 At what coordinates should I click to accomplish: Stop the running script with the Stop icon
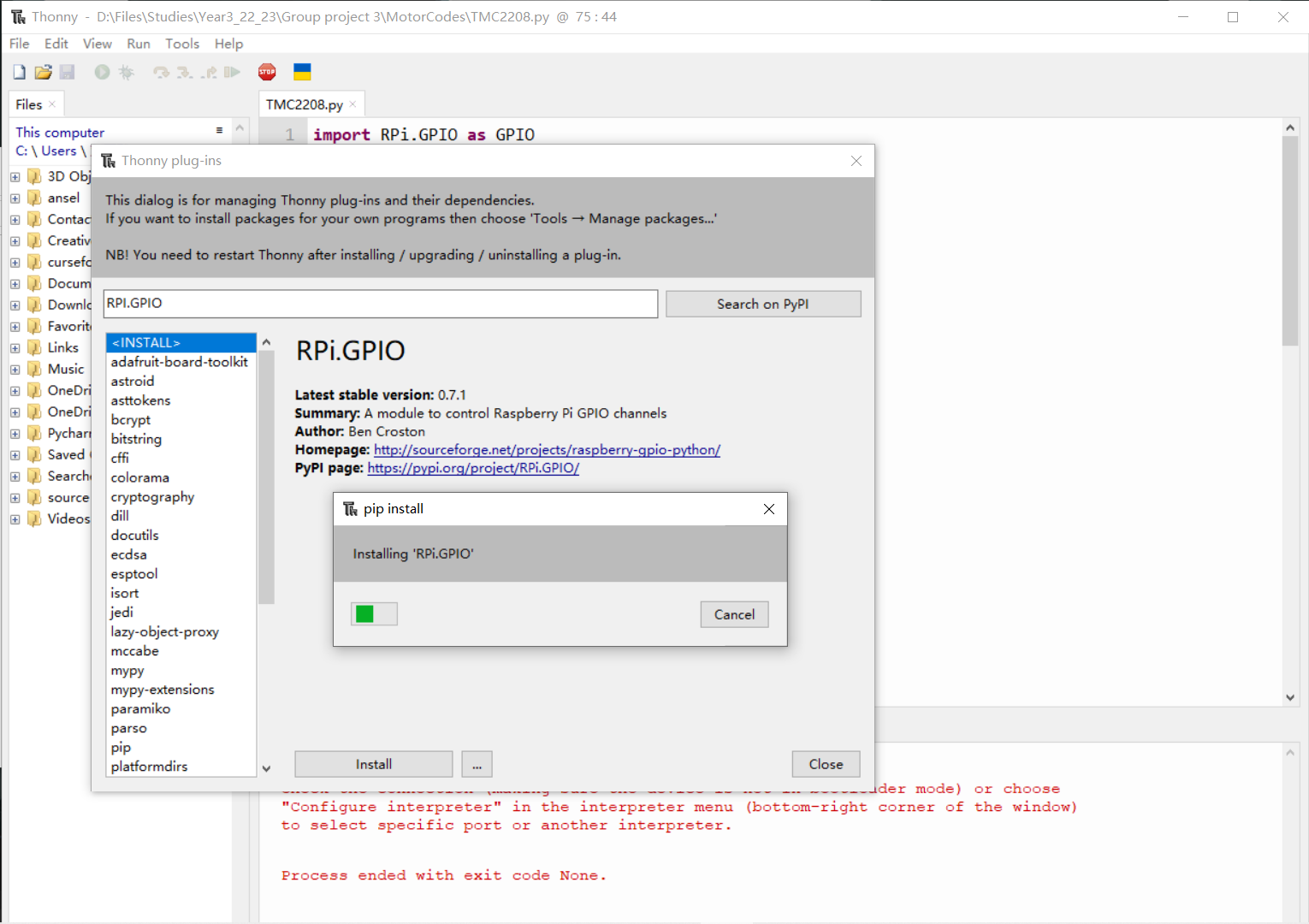pos(267,72)
